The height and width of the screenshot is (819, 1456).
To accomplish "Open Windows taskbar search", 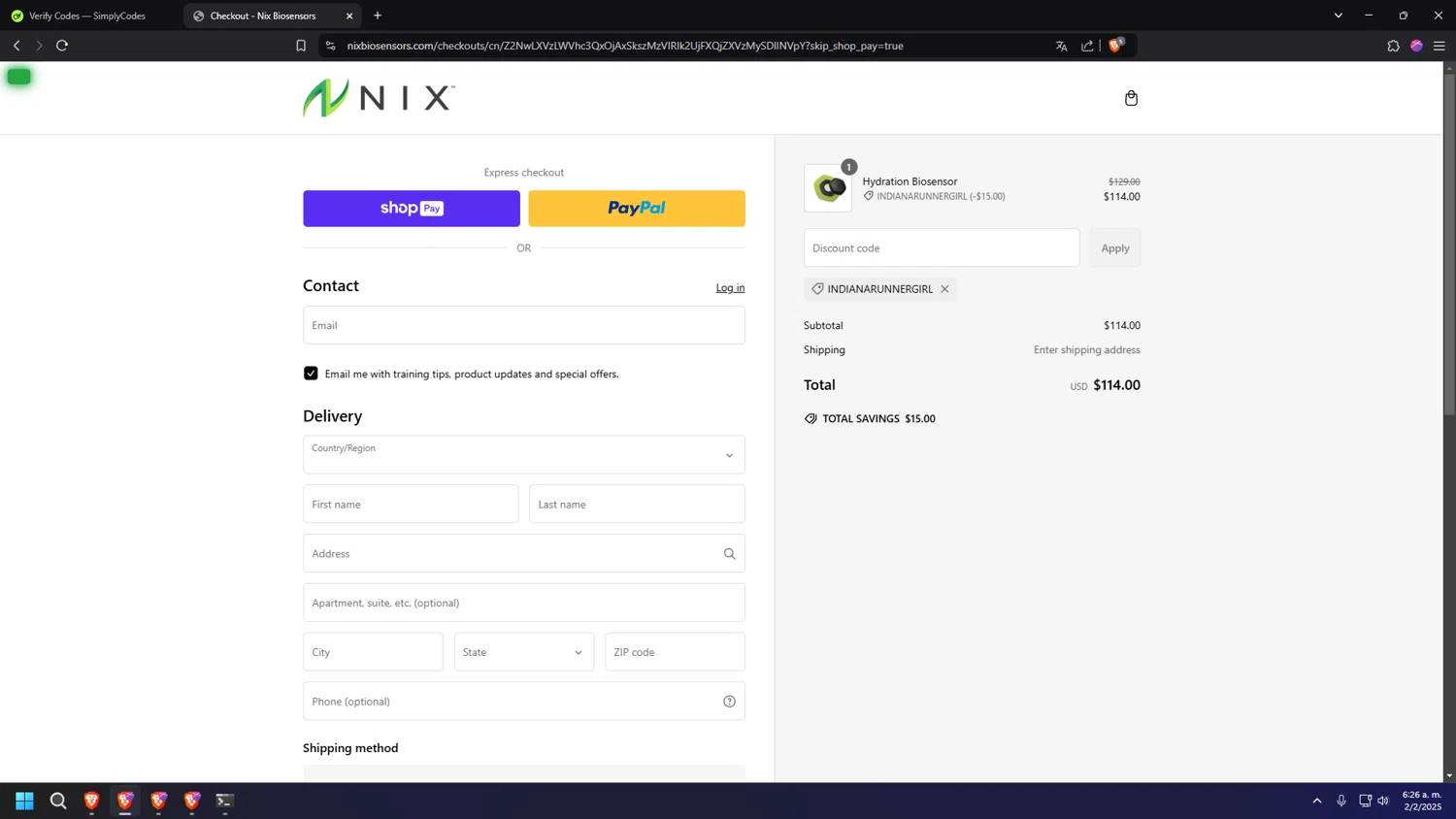I will 58,801.
